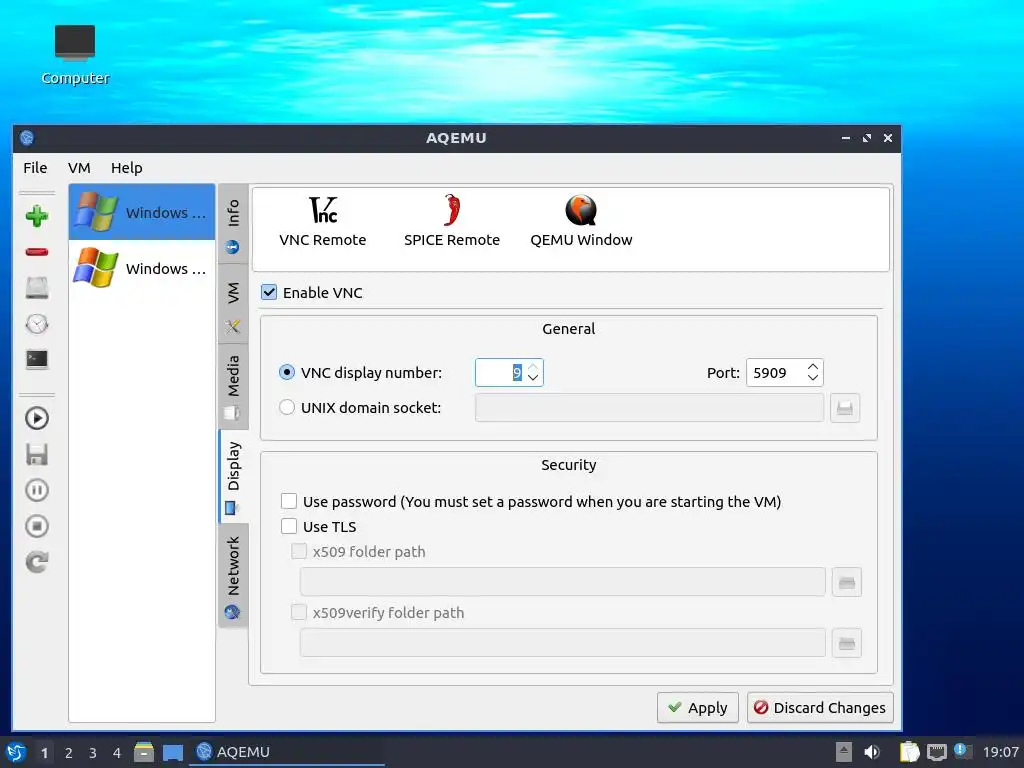The image size is (1024, 768).
Task: Open file manager from taskbar
Action: pos(144,752)
